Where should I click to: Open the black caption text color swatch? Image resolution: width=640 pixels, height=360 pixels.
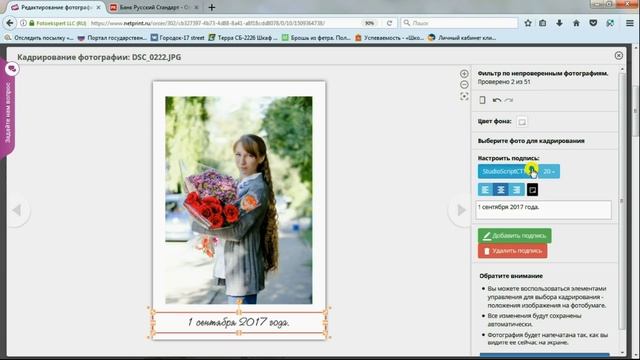tap(532, 190)
